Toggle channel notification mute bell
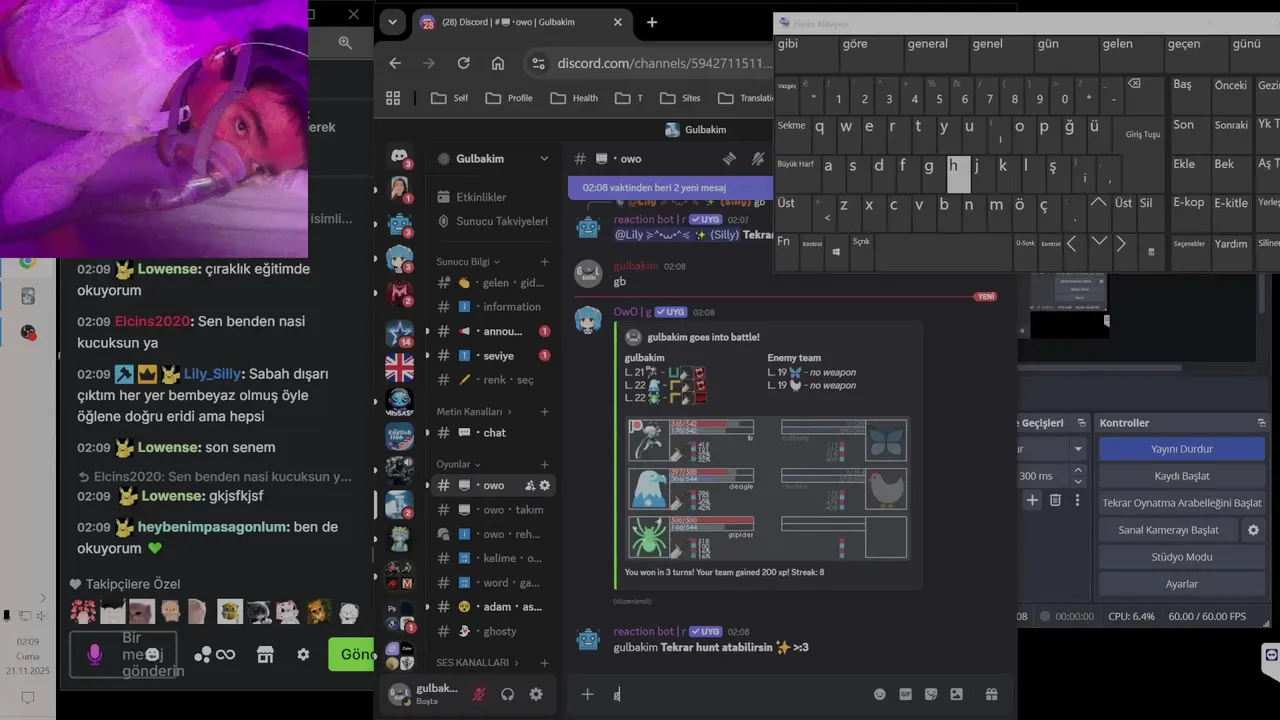 [758, 158]
